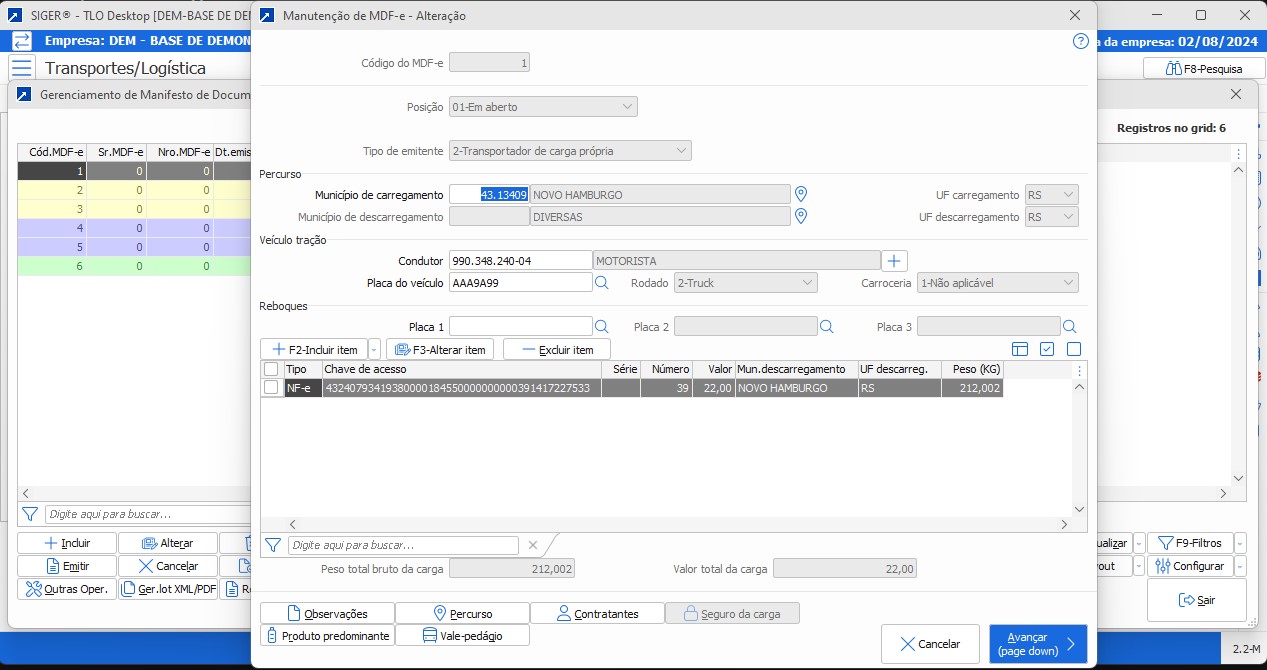Click the checked box icon above grid
Image resolution: width=1267 pixels, height=670 pixels.
coord(1047,349)
